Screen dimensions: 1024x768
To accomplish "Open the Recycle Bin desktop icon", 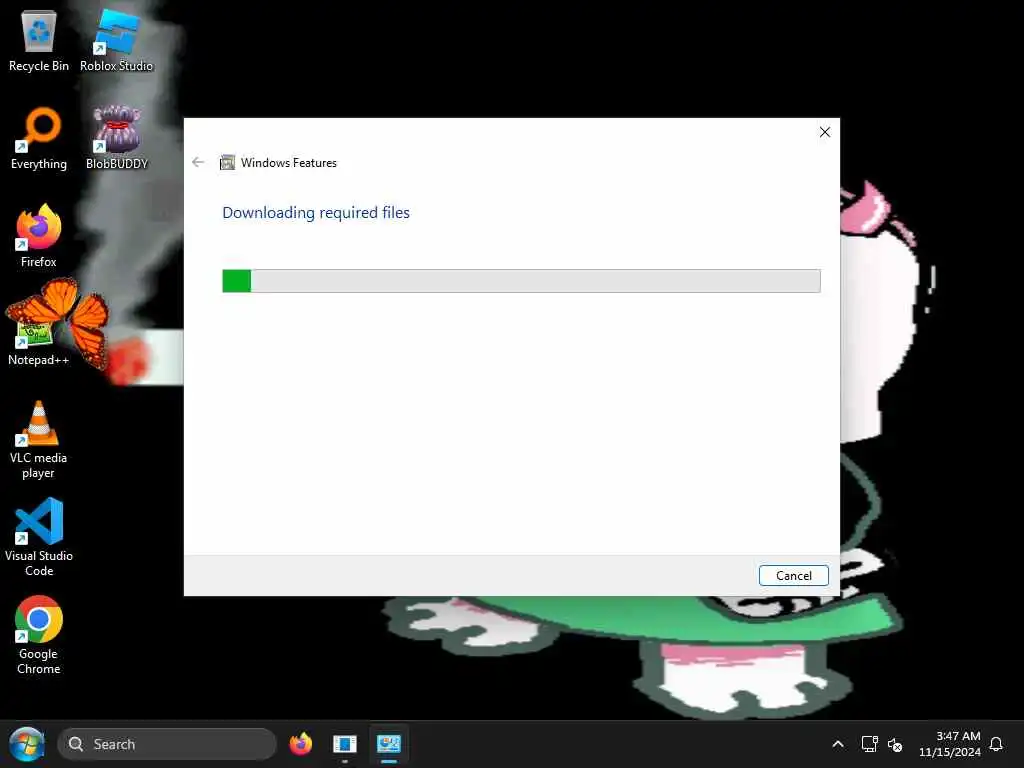I will 39,41.
